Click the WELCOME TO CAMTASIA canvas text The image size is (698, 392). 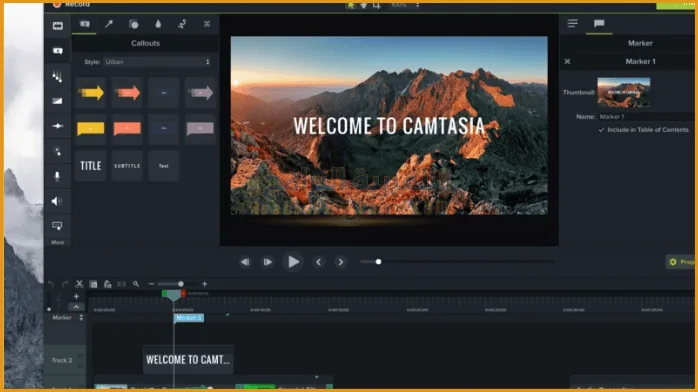pyautogui.click(x=389, y=126)
